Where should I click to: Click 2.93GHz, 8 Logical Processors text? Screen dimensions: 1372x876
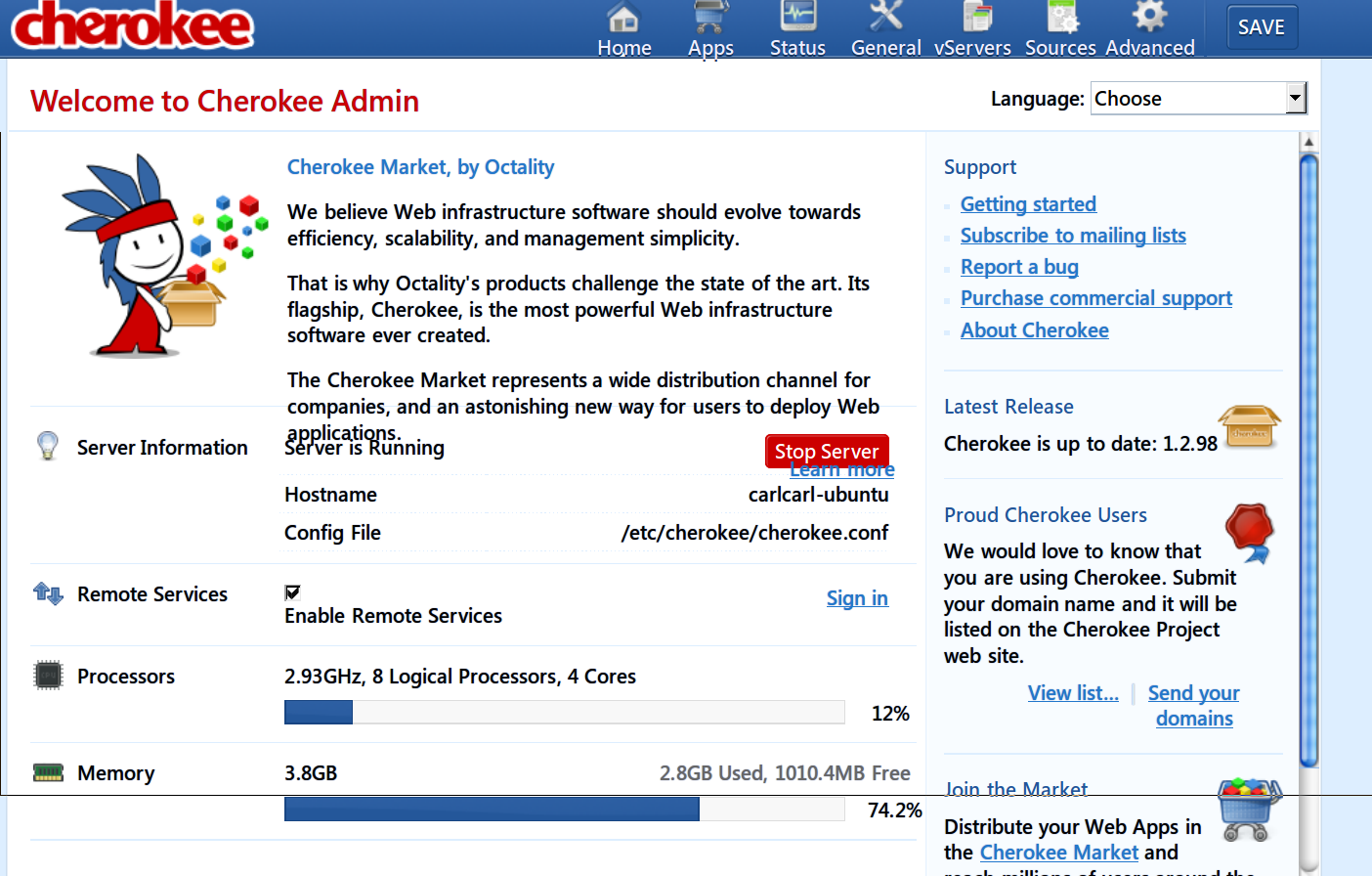pyautogui.click(x=460, y=677)
